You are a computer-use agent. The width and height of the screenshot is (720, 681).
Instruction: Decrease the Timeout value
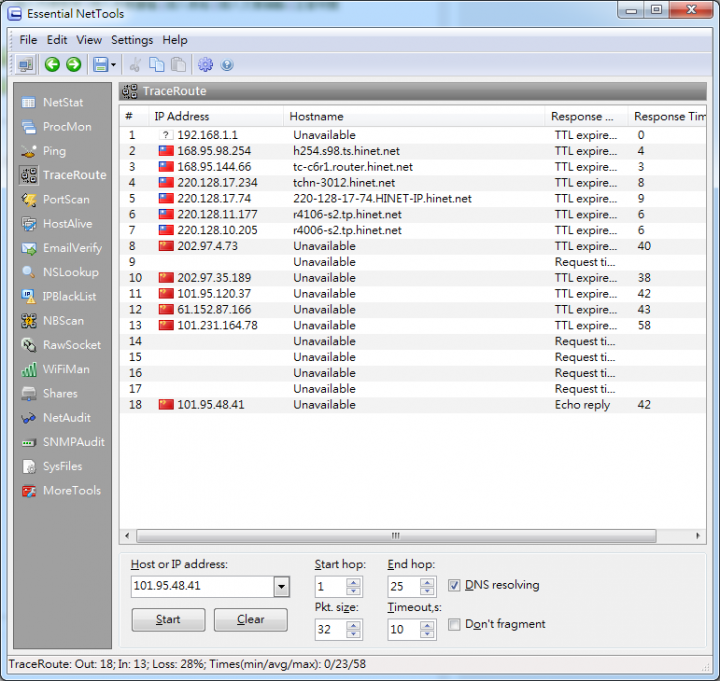pyautogui.click(x=427, y=634)
